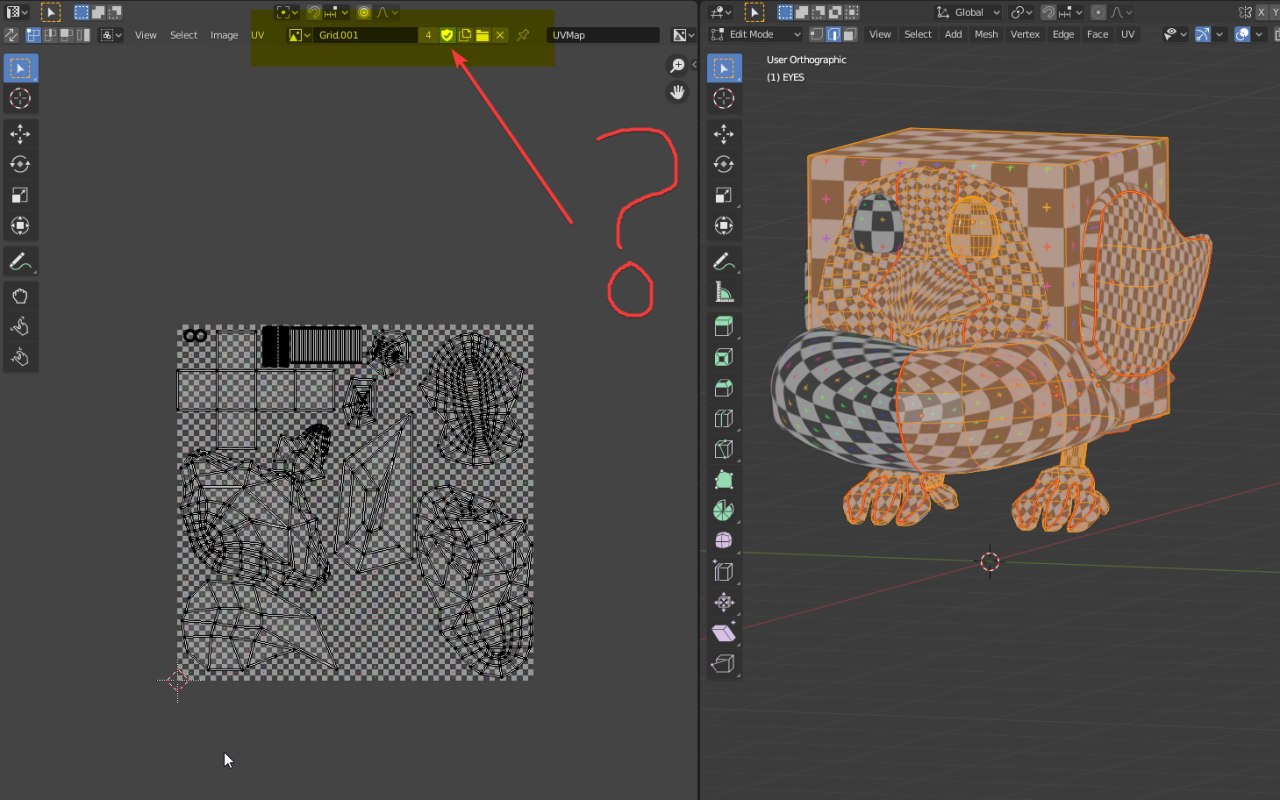Open display channels dropdown in UV editor
The image size is (1280, 800).
click(682, 35)
